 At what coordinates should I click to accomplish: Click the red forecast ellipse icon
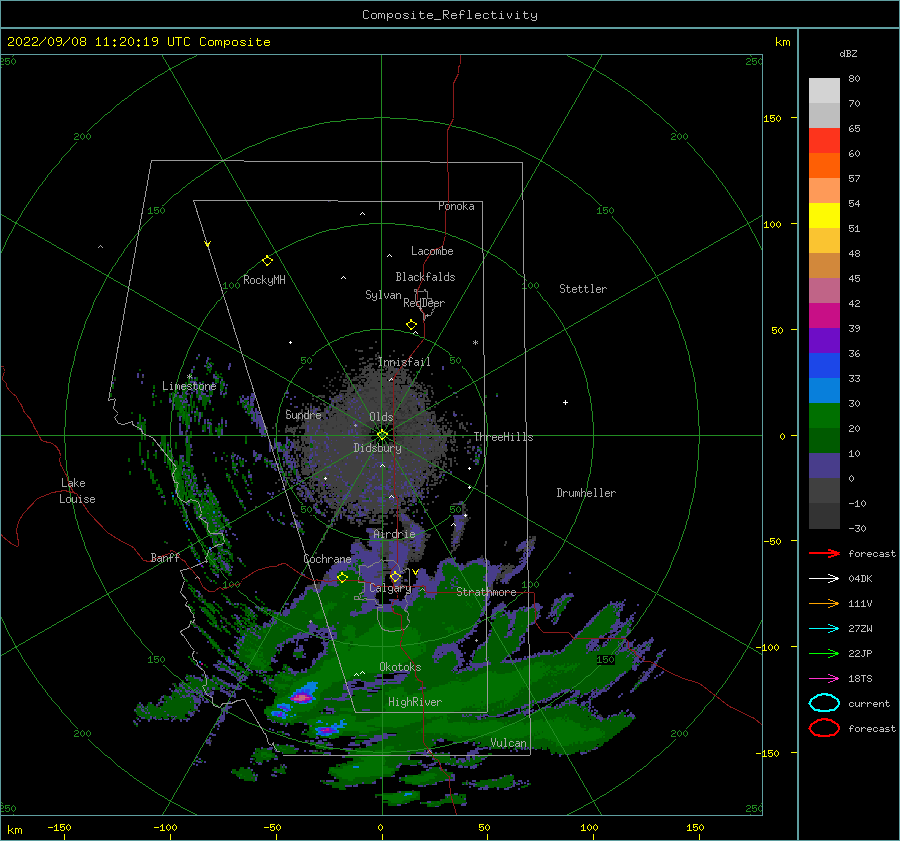pyautogui.click(x=824, y=728)
